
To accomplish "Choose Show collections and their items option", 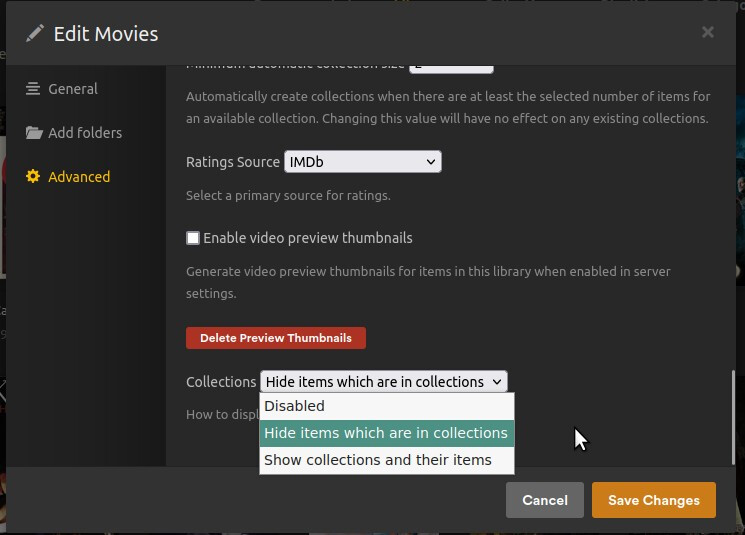I will coord(387,460).
